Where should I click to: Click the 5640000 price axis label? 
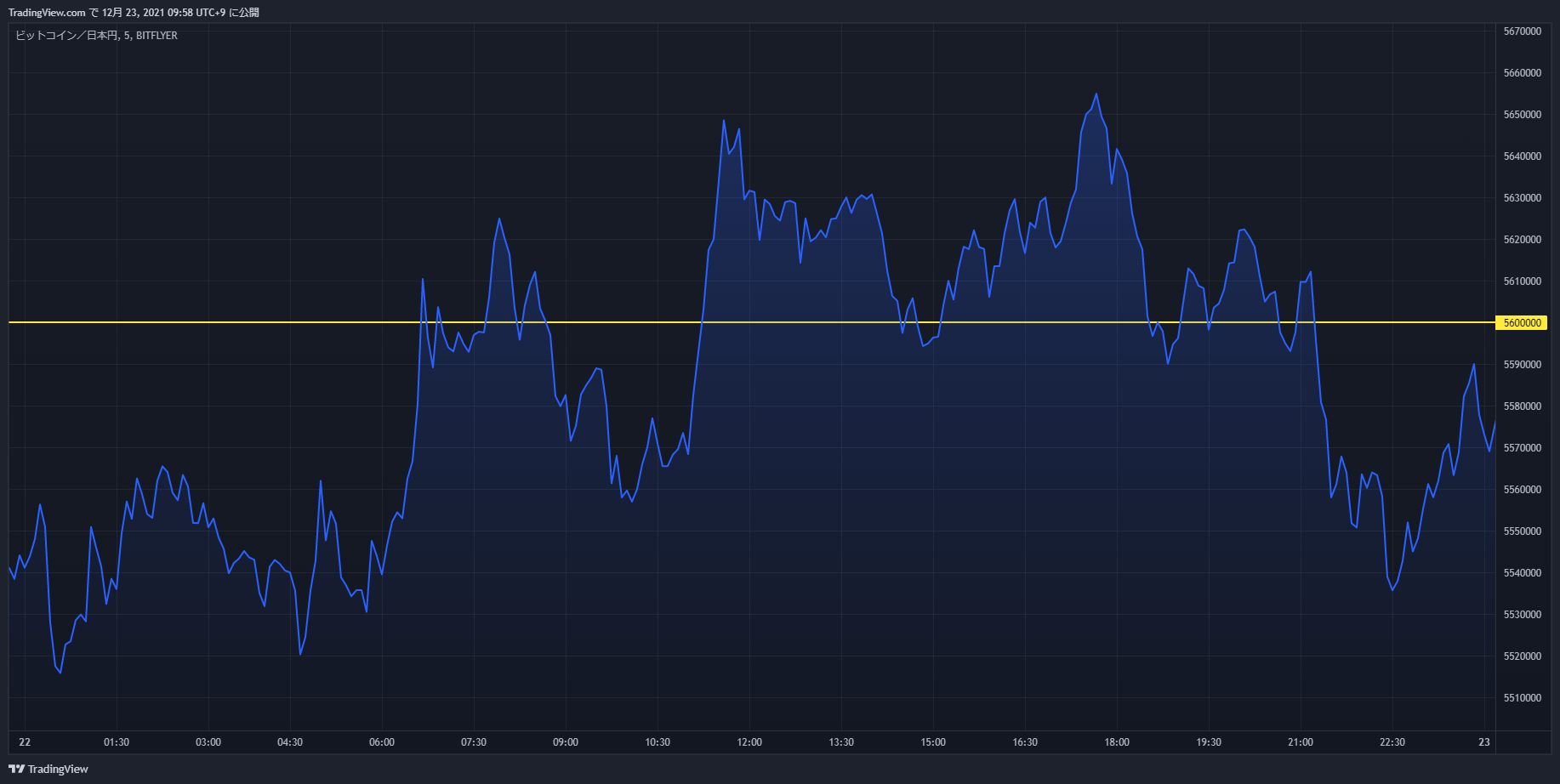tap(1523, 156)
